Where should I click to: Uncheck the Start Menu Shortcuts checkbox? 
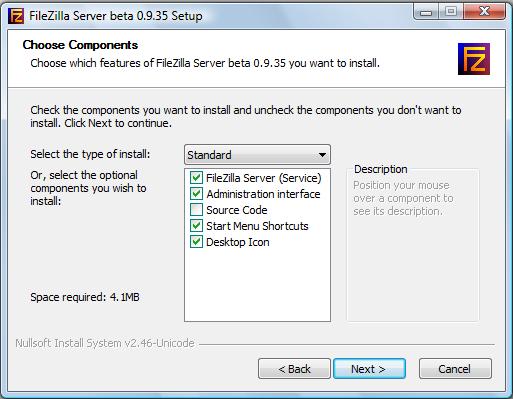(x=196, y=226)
